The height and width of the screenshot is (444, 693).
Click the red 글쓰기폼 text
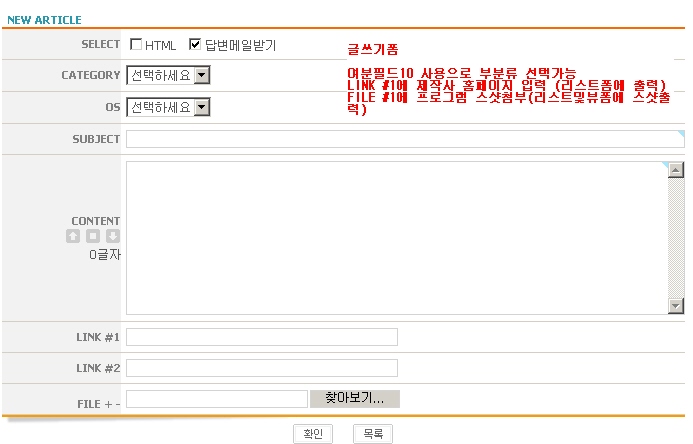click(x=373, y=49)
